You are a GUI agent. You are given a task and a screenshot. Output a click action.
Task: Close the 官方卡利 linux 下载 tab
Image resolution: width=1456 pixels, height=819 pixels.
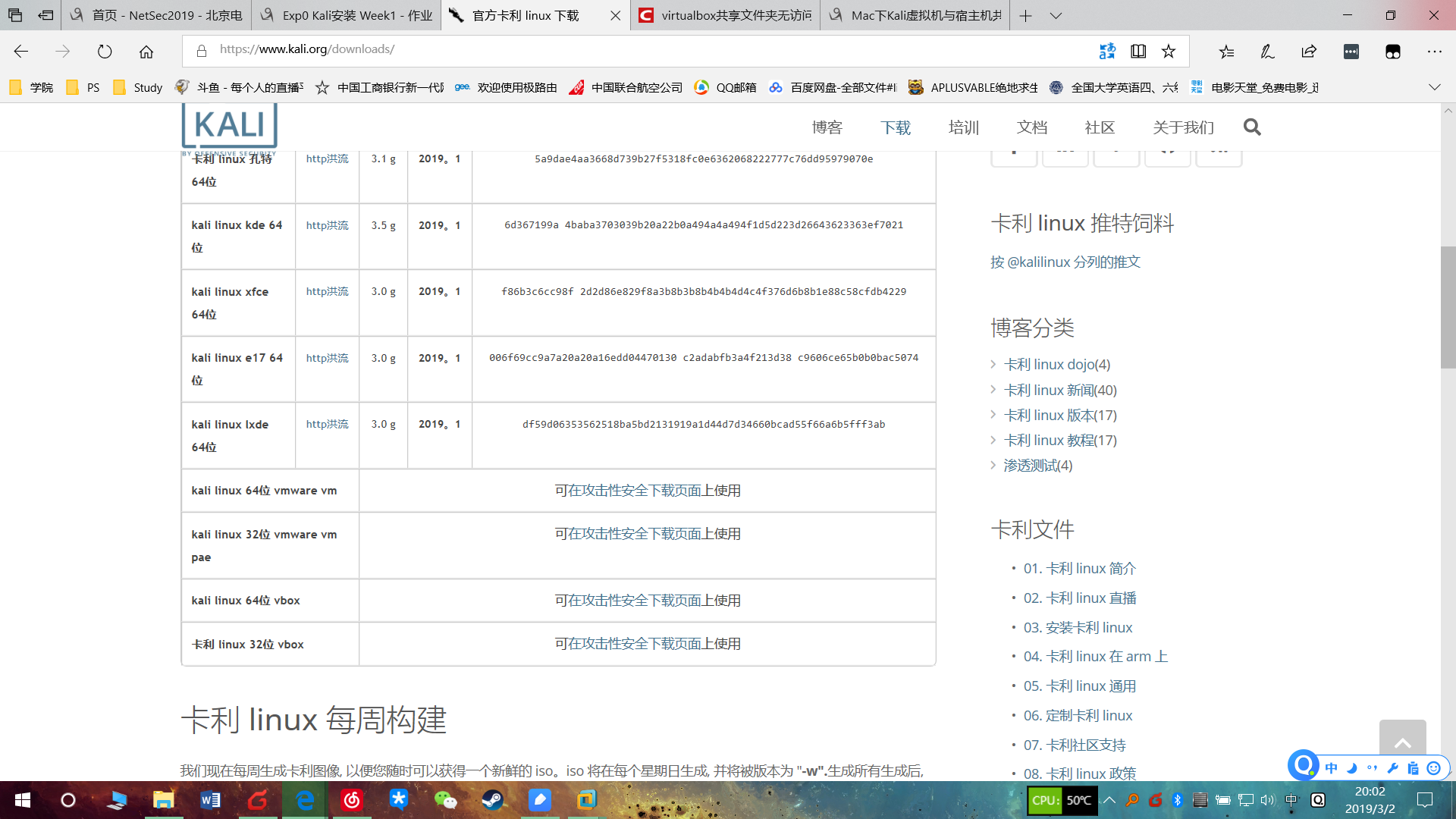point(615,15)
